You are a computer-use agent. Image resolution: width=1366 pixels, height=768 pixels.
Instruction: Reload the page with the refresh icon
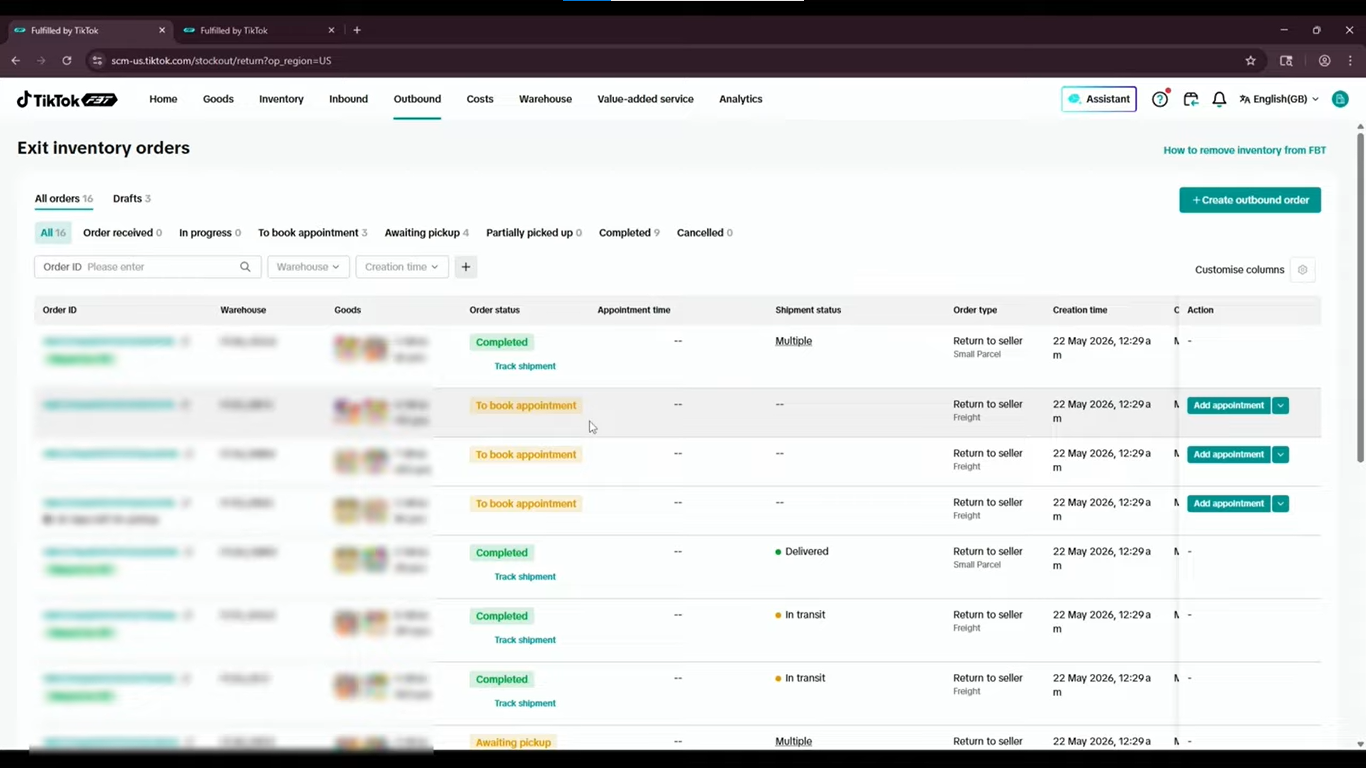pos(67,61)
